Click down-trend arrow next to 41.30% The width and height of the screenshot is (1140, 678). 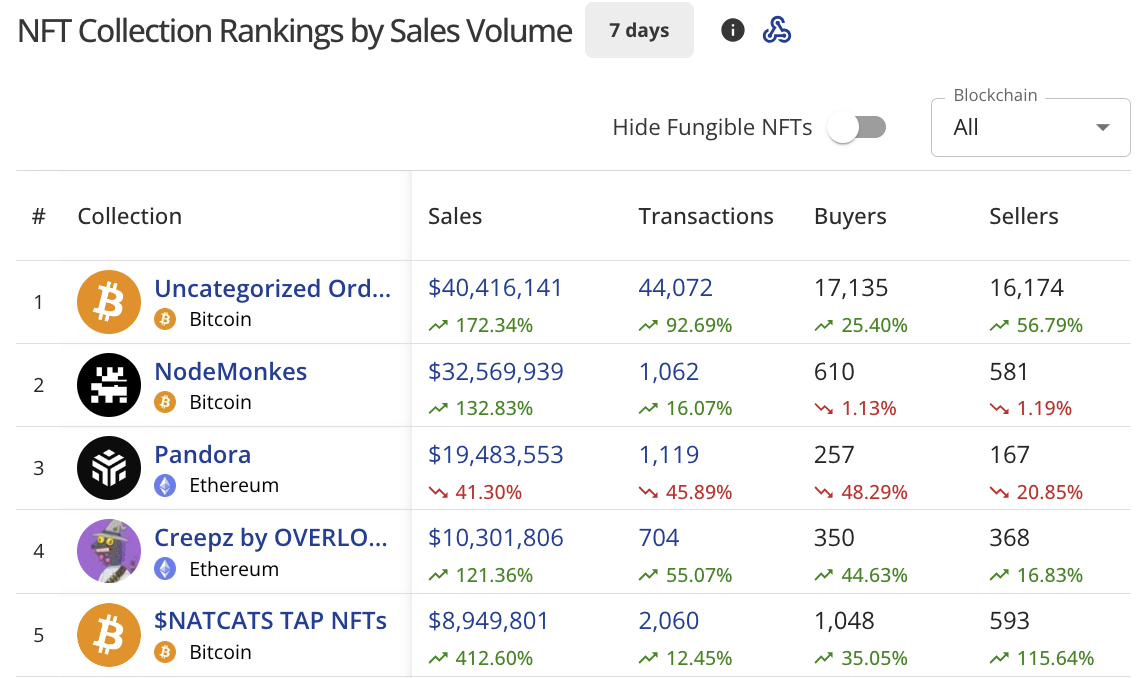[x=438, y=493]
